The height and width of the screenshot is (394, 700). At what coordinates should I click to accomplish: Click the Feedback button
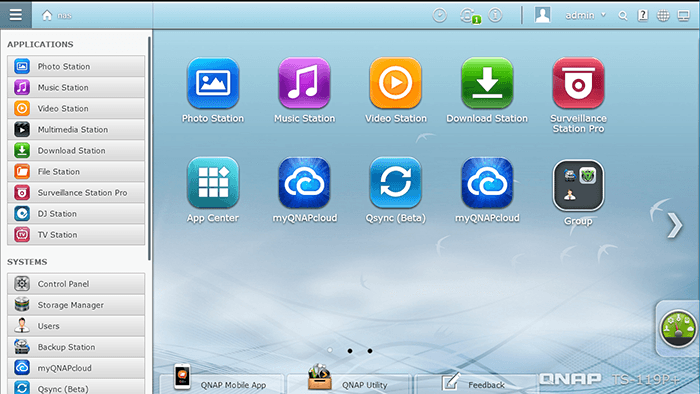pyautogui.click(x=475, y=383)
